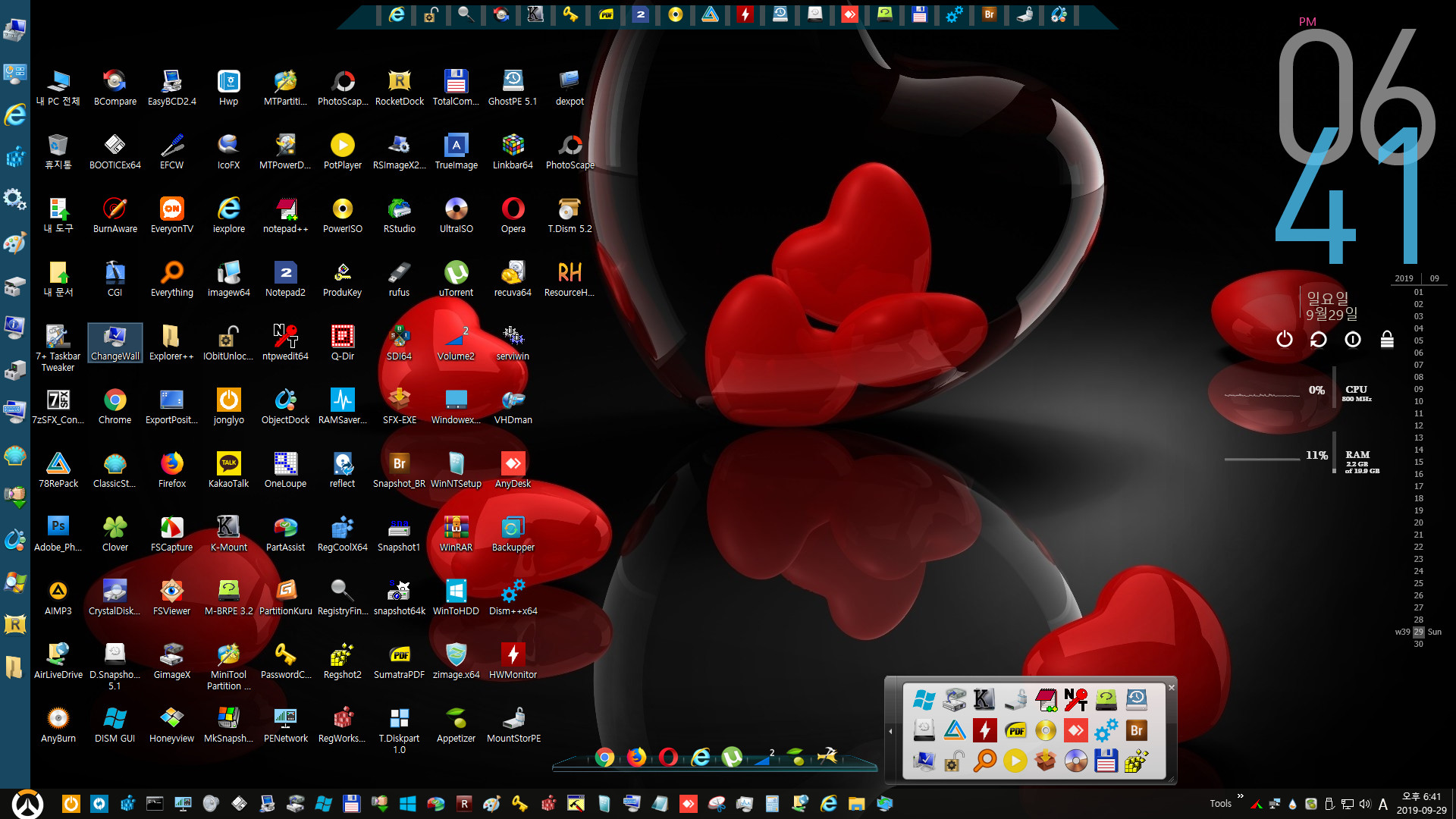The image size is (1456, 819).
Task: Click the volume icon in system tray
Action: (x=1365, y=804)
